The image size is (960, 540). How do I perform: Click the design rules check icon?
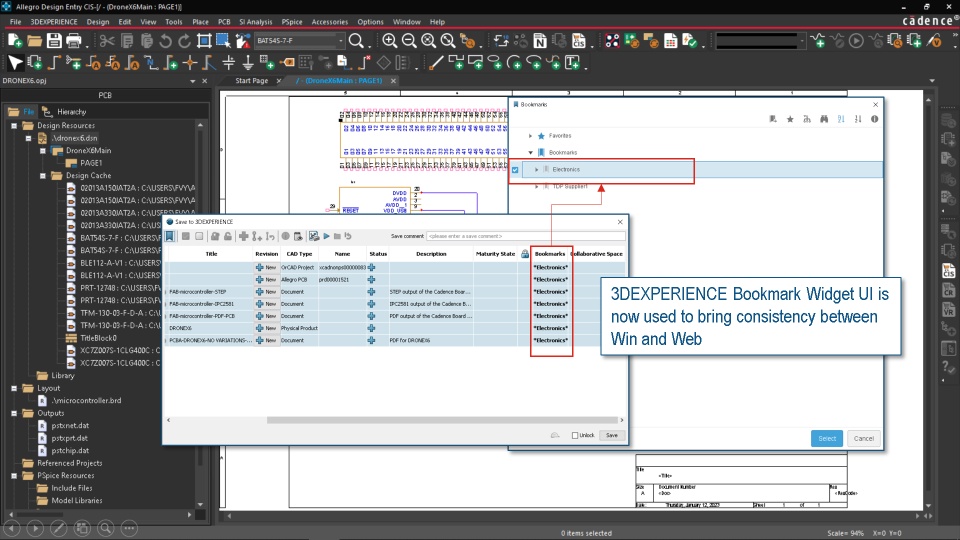[x=690, y=41]
